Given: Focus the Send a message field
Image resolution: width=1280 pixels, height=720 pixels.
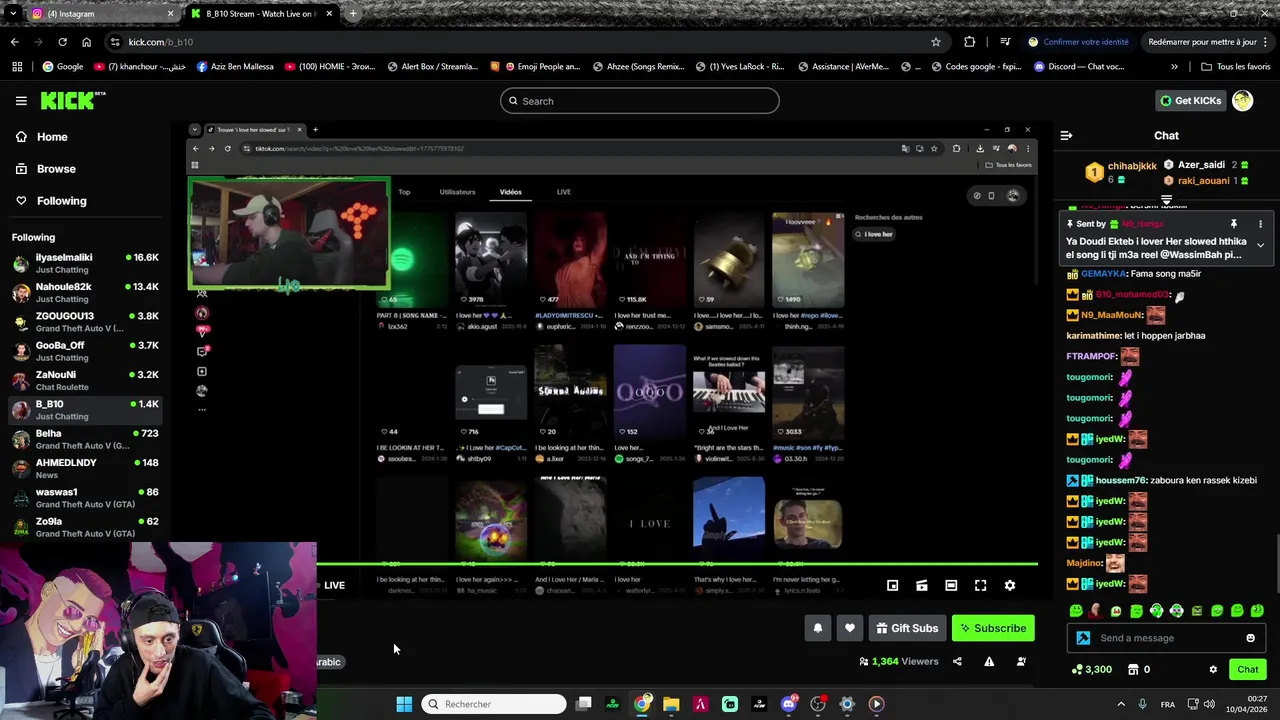Looking at the screenshot, I should (1168, 638).
